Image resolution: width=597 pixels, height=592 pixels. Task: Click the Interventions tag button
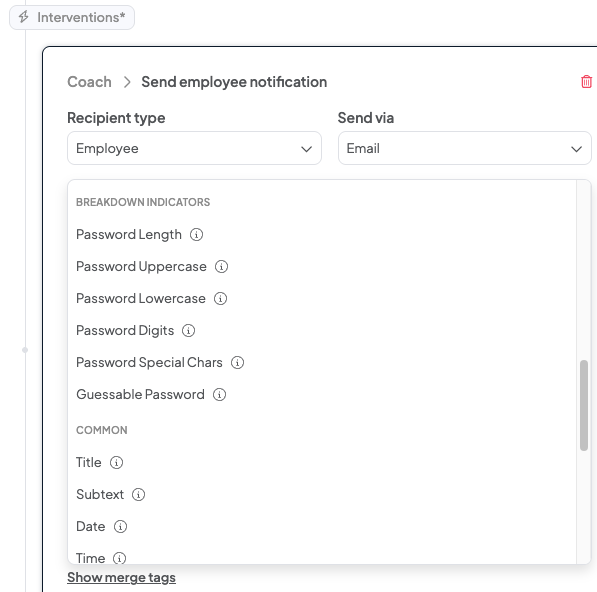click(x=72, y=18)
